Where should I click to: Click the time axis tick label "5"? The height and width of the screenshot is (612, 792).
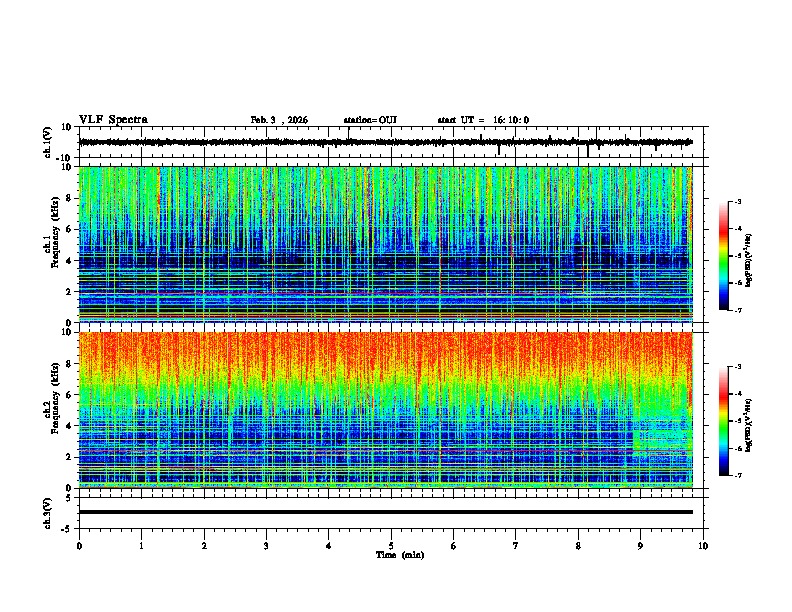click(391, 546)
